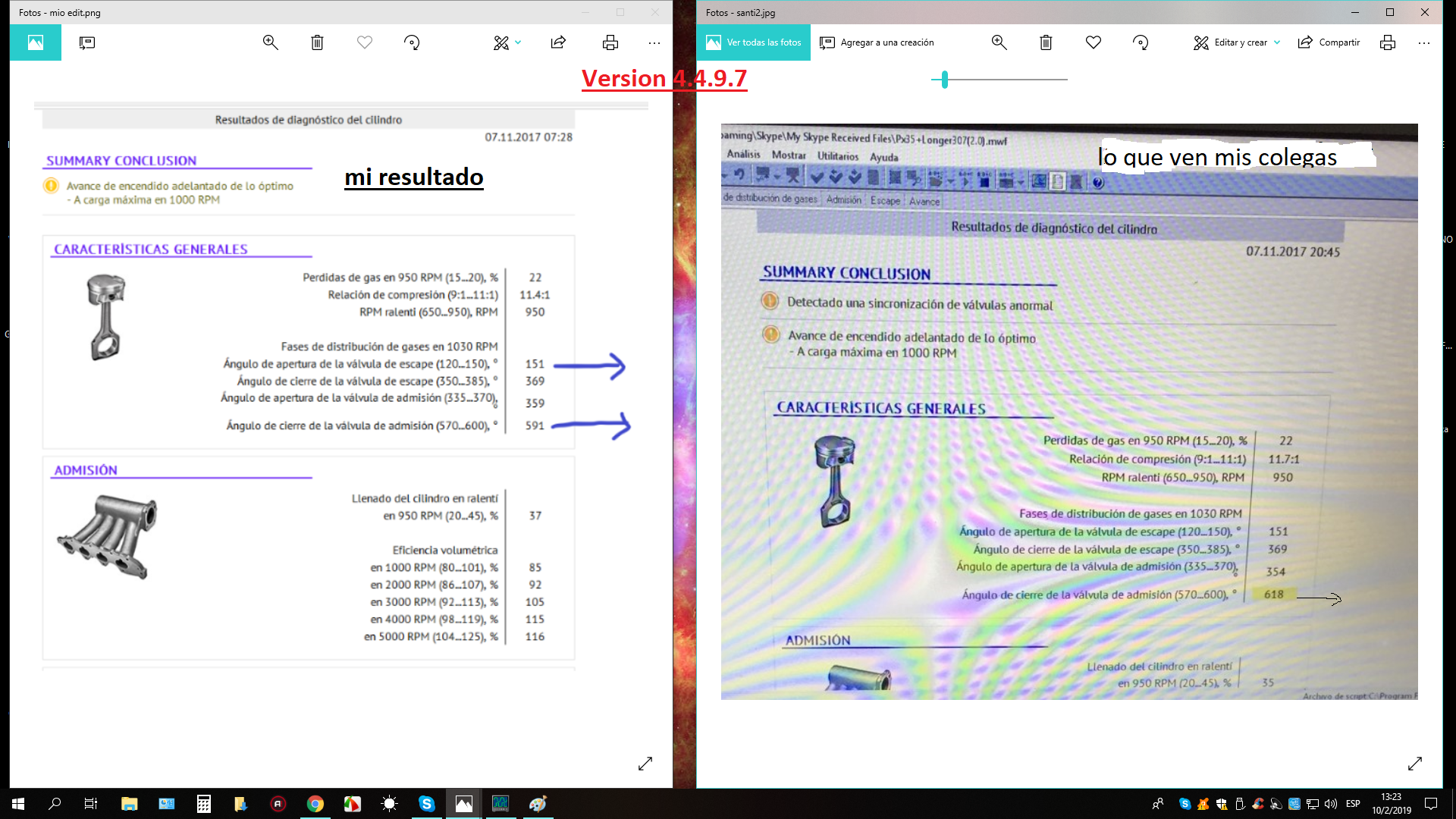Screen dimensions: 1456x819
Task: Click zoom magnifier in santi2.jpg window
Action: pyautogui.click(x=999, y=42)
